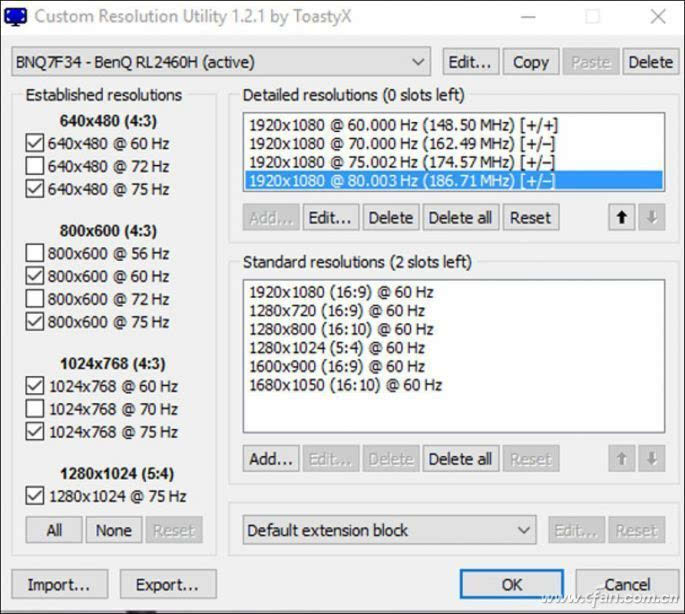Select 1600x900 (16:9) @ 60 Hz entry
The image size is (685, 614).
click(453, 366)
